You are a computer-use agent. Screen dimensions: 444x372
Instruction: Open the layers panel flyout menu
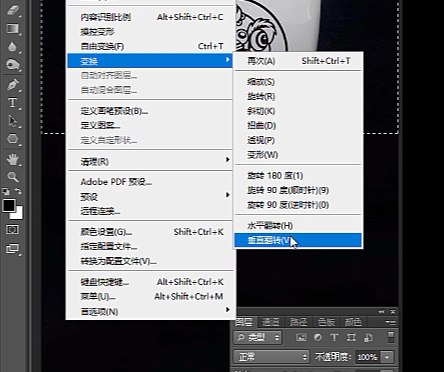[x=390, y=322]
